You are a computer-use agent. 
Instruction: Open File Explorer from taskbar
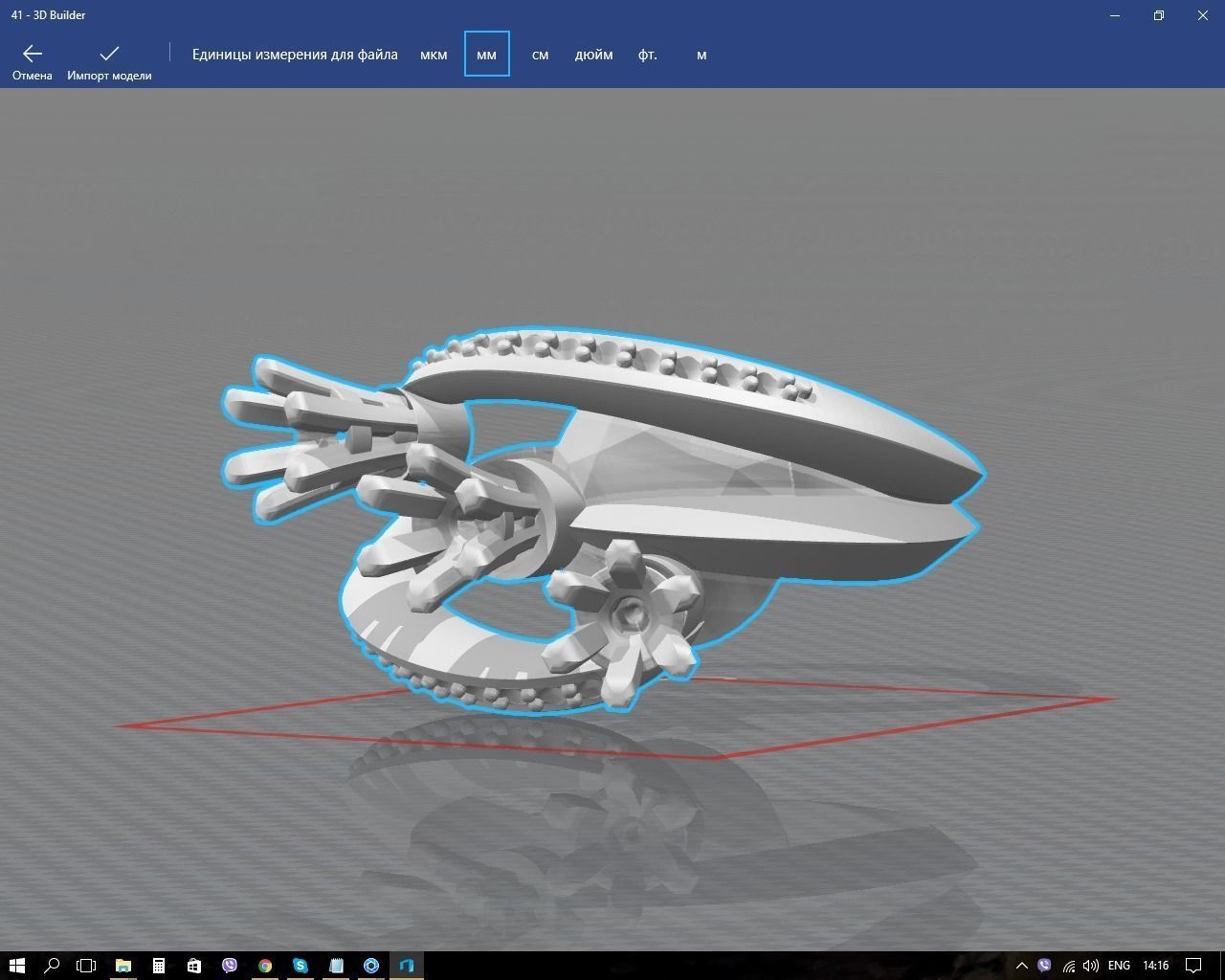click(x=123, y=965)
